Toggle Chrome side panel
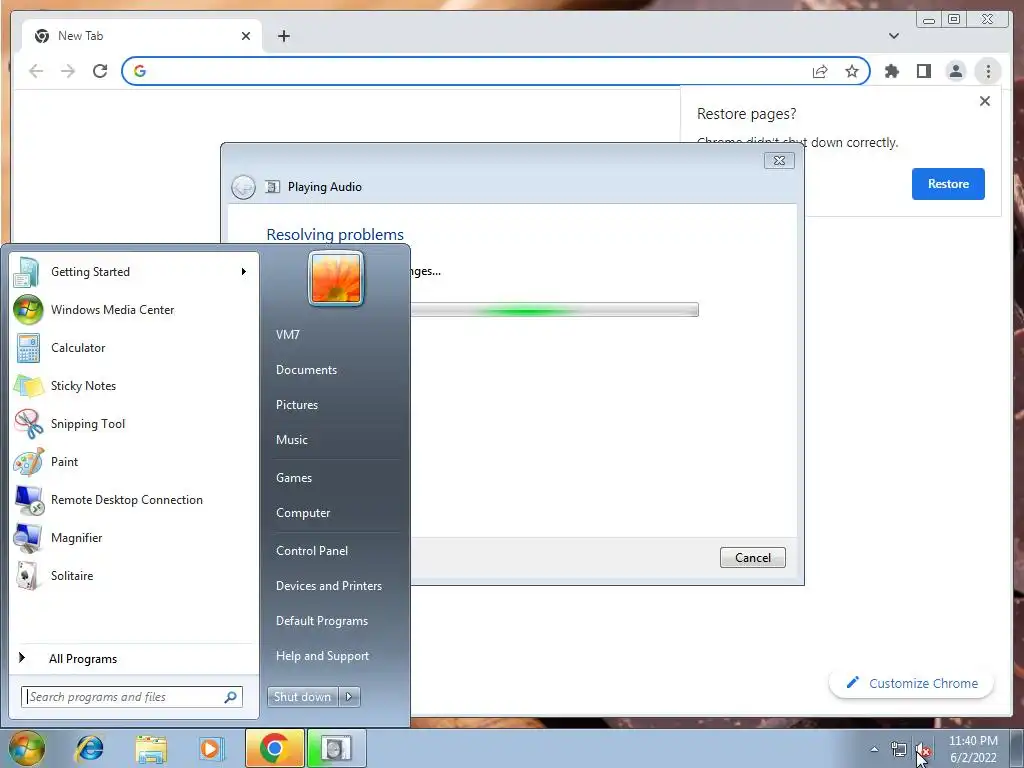Image resolution: width=1024 pixels, height=768 pixels. point(923,71)
